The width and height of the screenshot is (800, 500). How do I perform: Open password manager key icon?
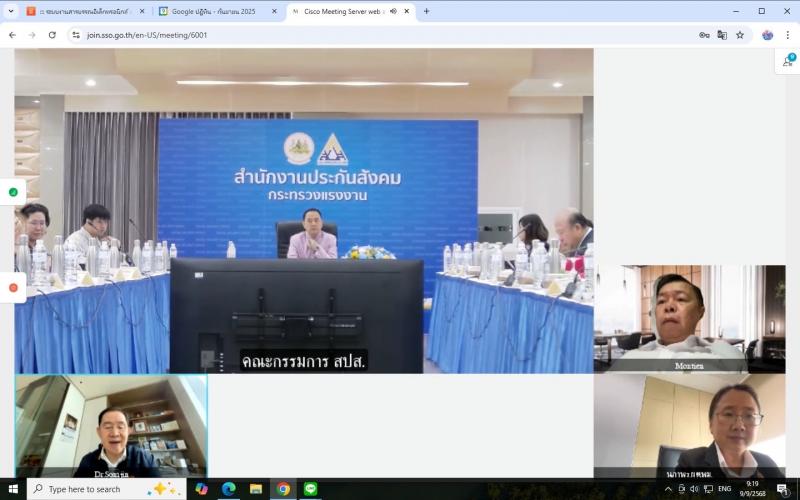point(704,35)
